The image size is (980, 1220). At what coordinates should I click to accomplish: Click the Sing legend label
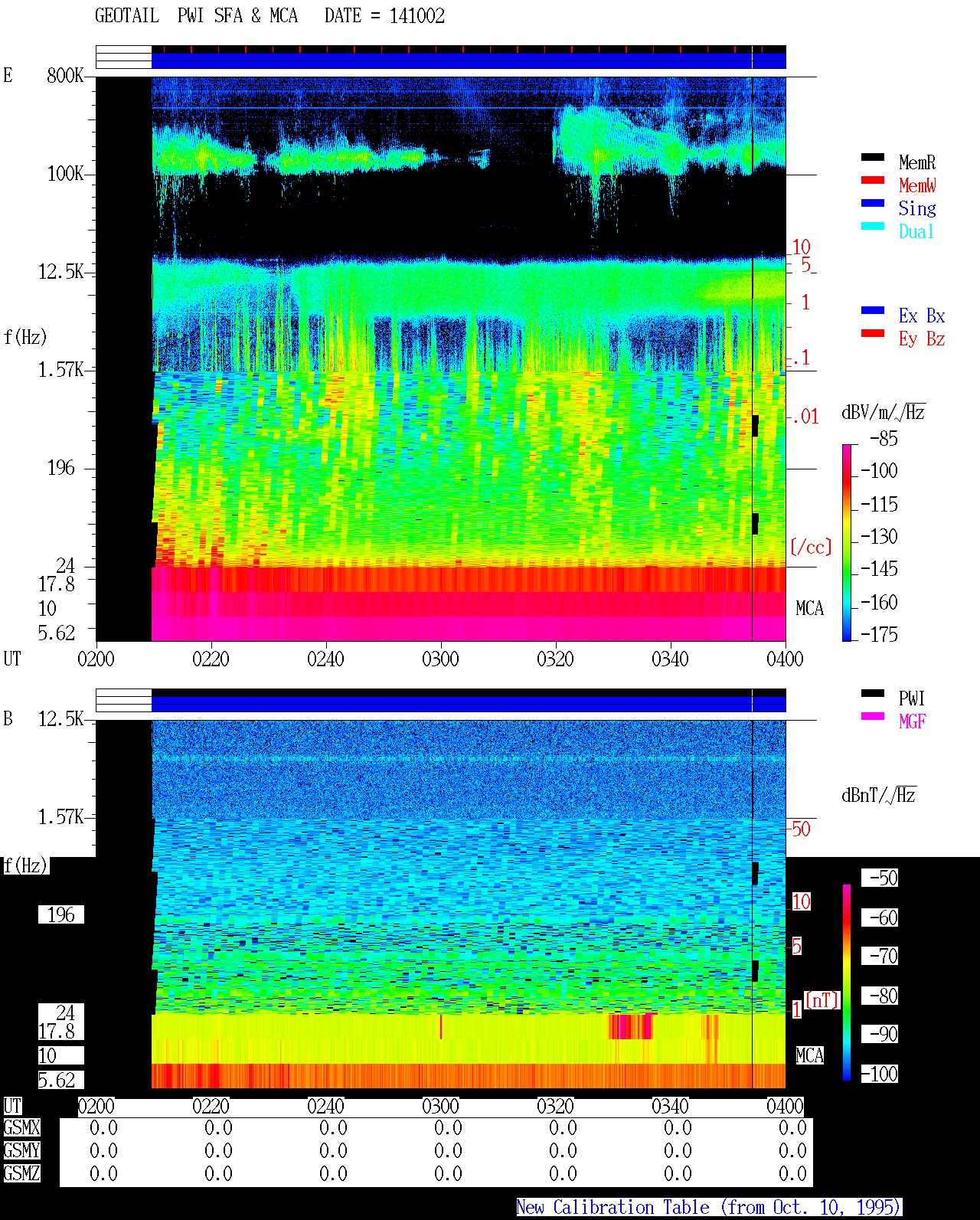pos(917,208)
